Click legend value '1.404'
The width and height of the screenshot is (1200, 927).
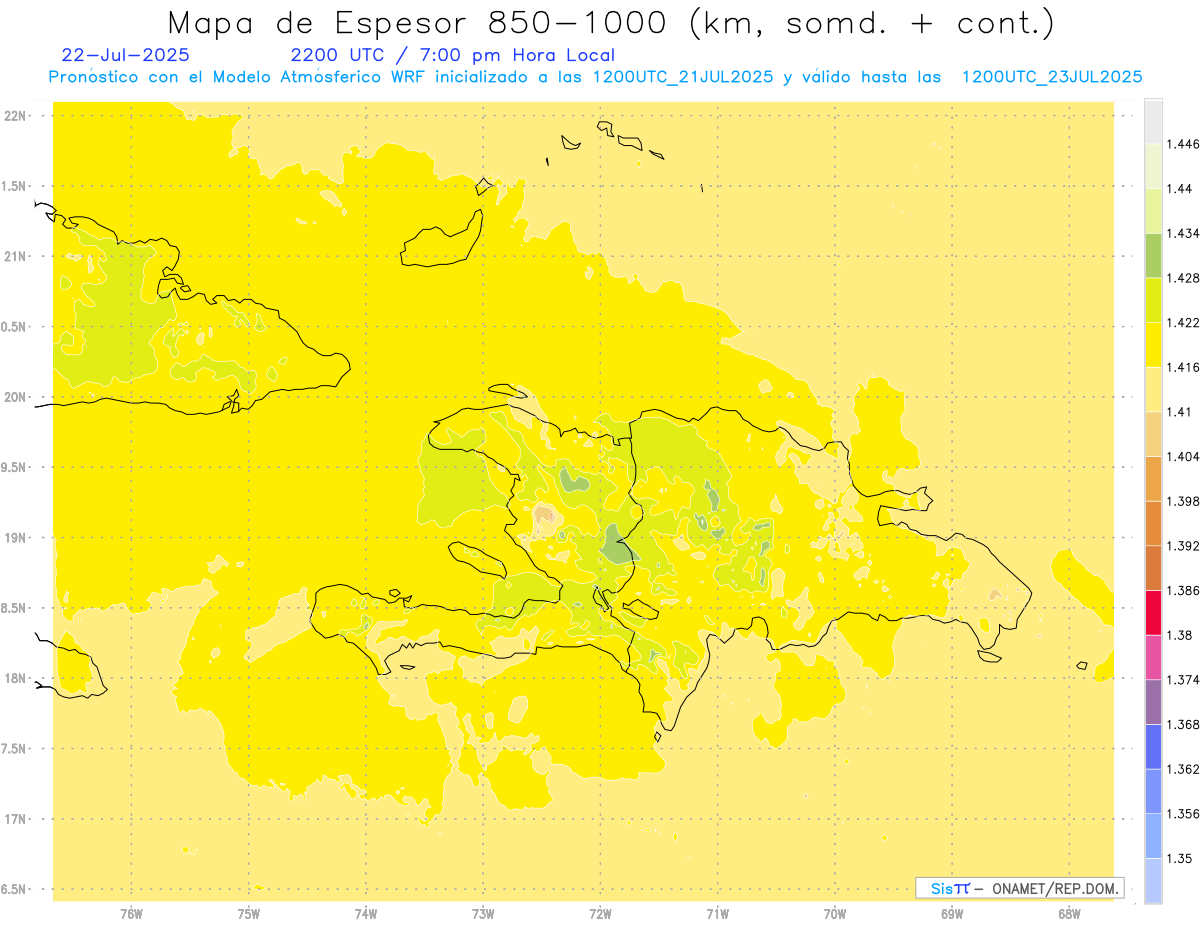tap(1183, 456)
